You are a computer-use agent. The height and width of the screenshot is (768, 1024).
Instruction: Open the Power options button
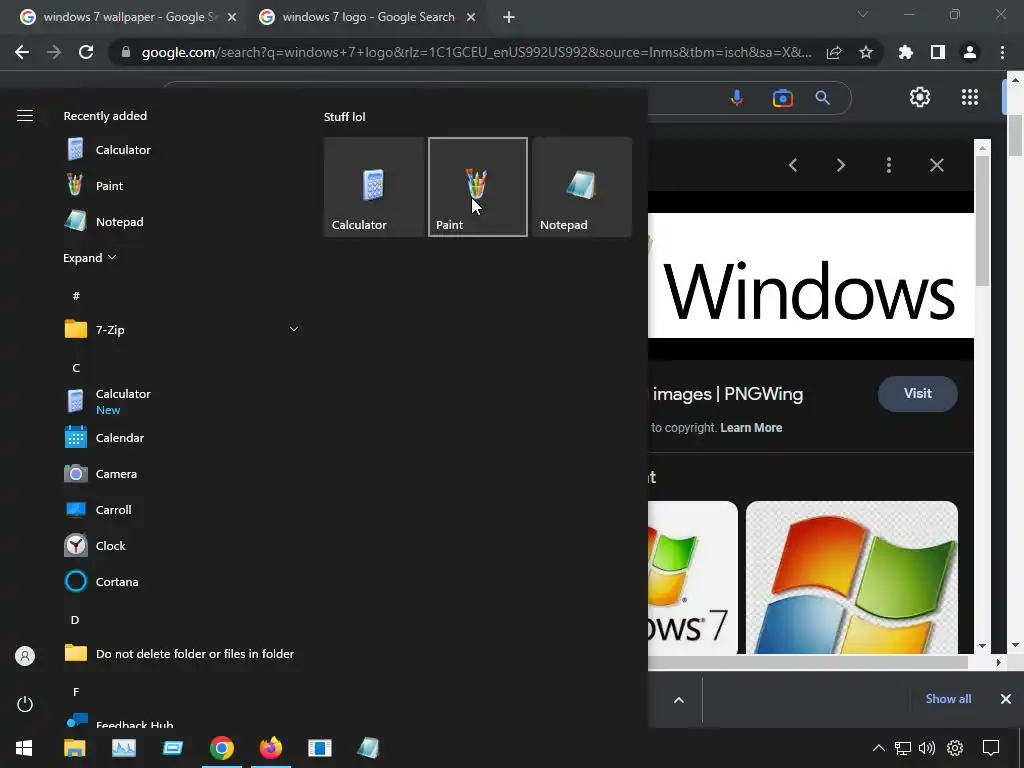[25, 704]
